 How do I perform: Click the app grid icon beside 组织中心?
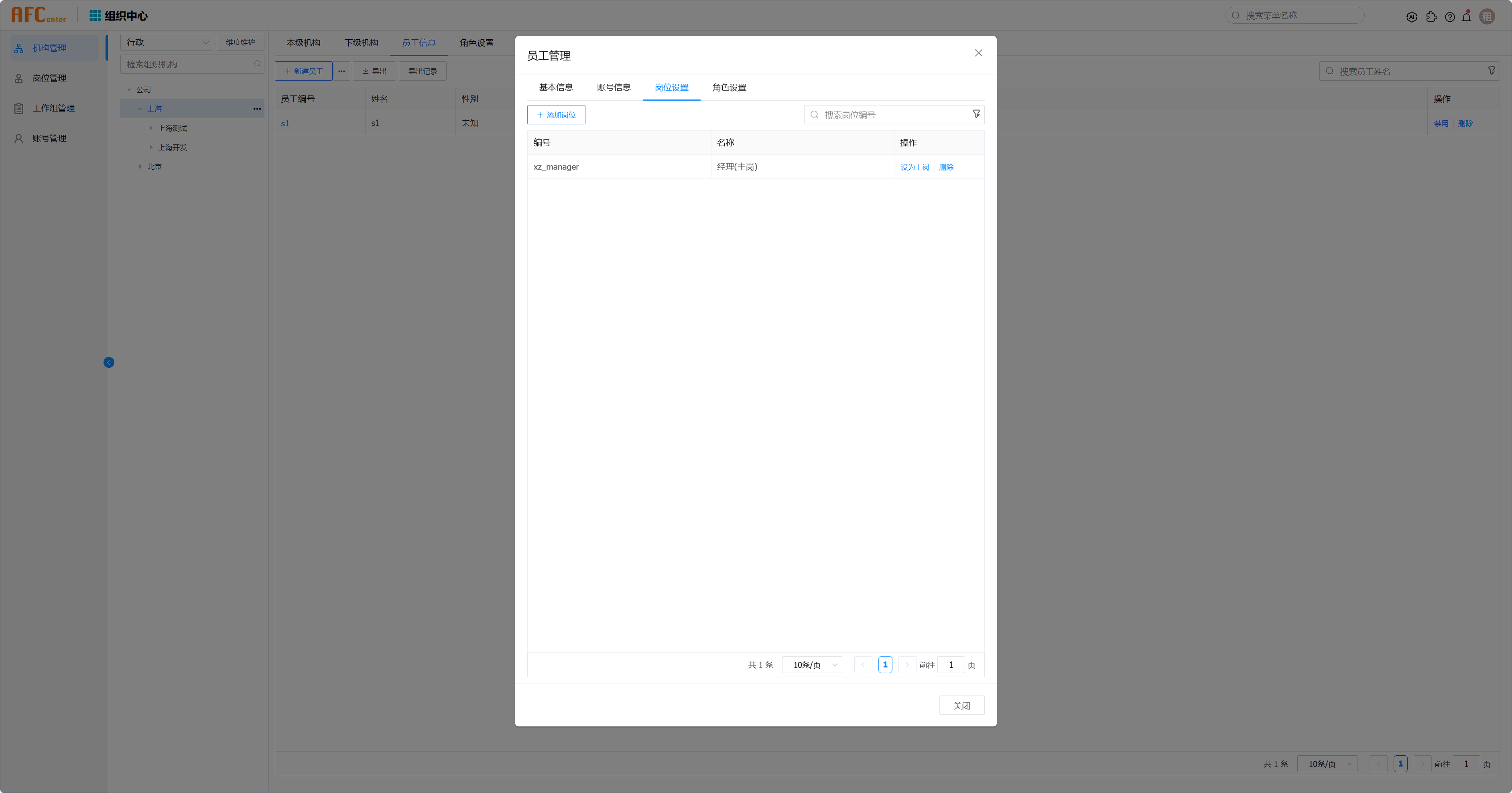pyautogui.click(x=95, y=15)
